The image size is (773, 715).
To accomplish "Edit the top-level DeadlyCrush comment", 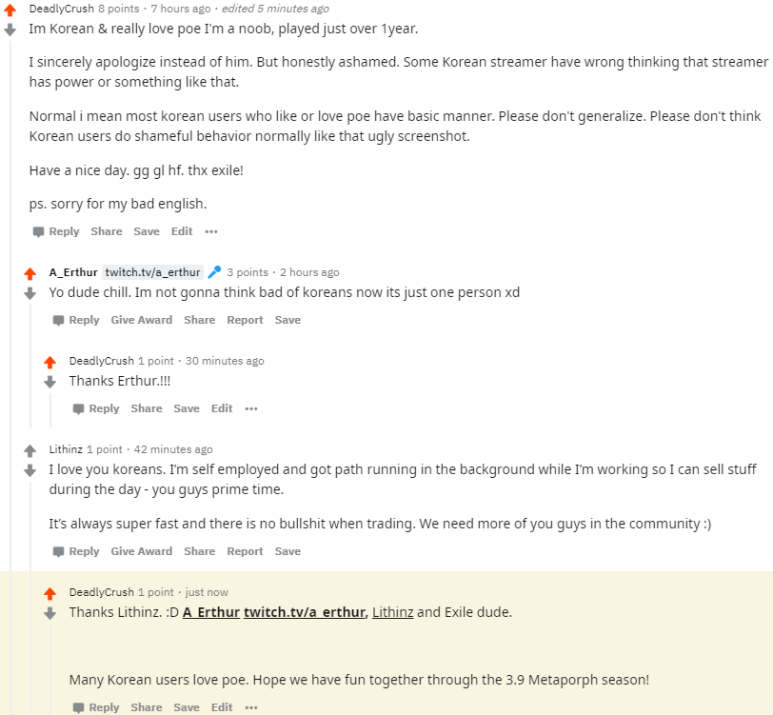I will pos(181,231).
